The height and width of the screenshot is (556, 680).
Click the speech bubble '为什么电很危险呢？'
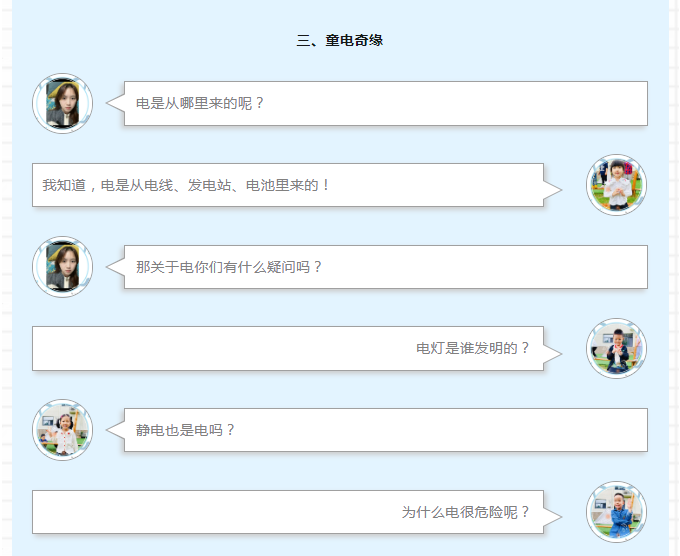[288, 512]
